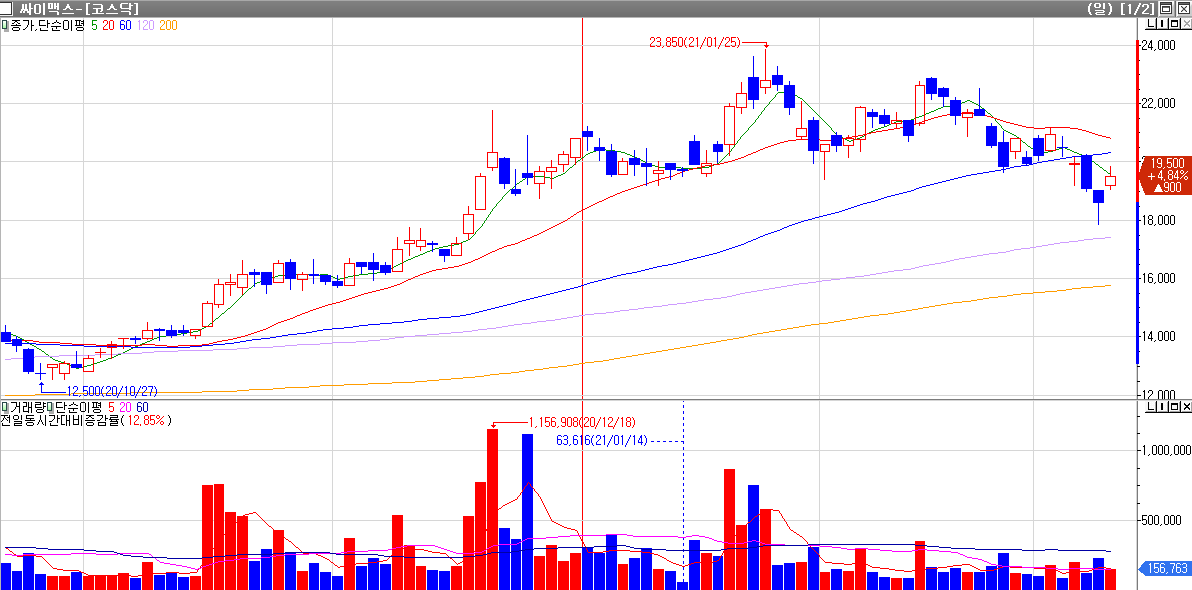Maximize the volume chart panel
The height and width of the screenshot is (590, 1192).
(x=1175, y=407)
